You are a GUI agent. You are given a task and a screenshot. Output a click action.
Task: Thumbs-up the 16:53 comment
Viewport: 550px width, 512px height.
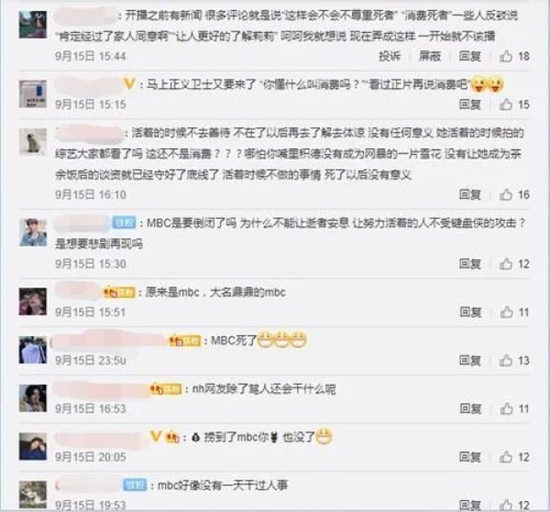pyautogui.click(x=506, y=409)
